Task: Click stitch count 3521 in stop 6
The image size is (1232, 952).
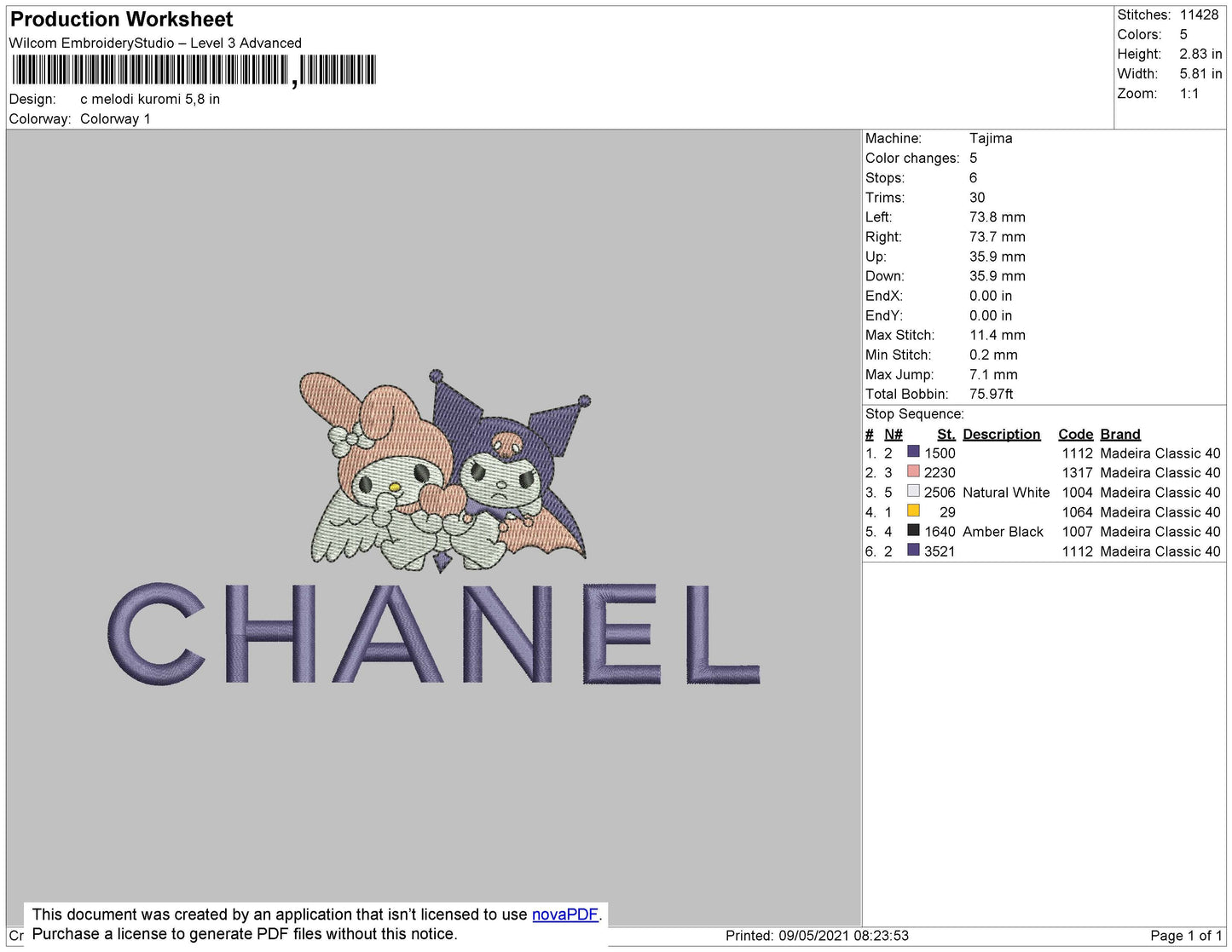Action: 940,551
